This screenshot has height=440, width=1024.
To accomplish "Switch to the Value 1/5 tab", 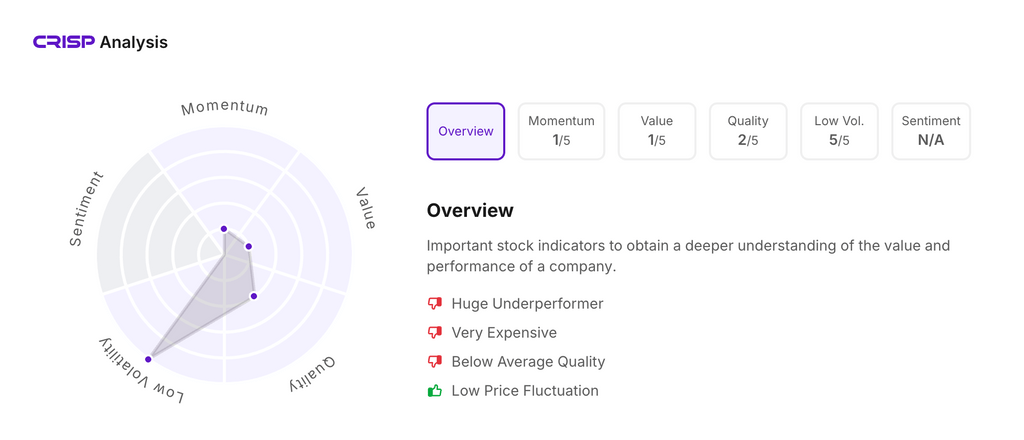I will pos(657,131).
